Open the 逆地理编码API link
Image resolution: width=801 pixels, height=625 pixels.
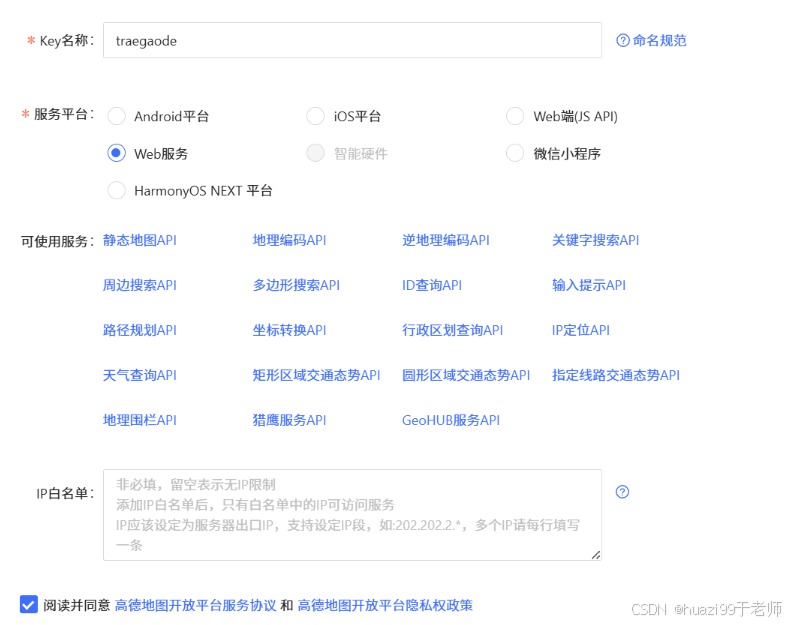pyautogui.click(x=445, y=240)
